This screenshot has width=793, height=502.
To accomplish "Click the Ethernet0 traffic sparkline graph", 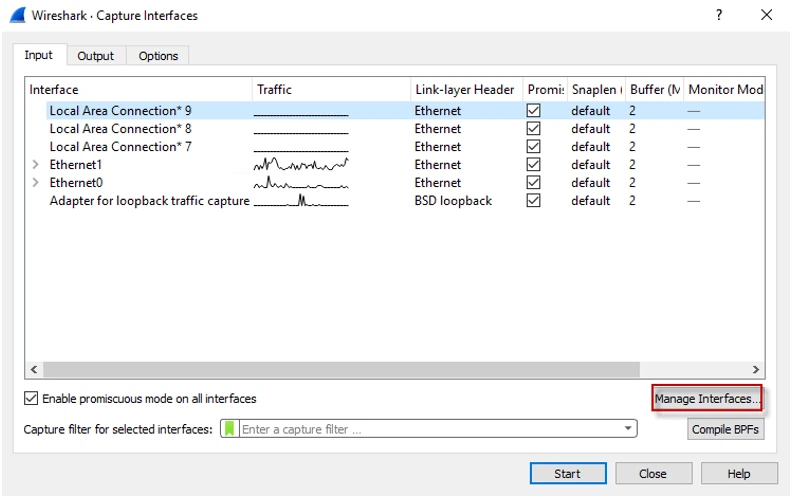I will [x=300, y=183].
